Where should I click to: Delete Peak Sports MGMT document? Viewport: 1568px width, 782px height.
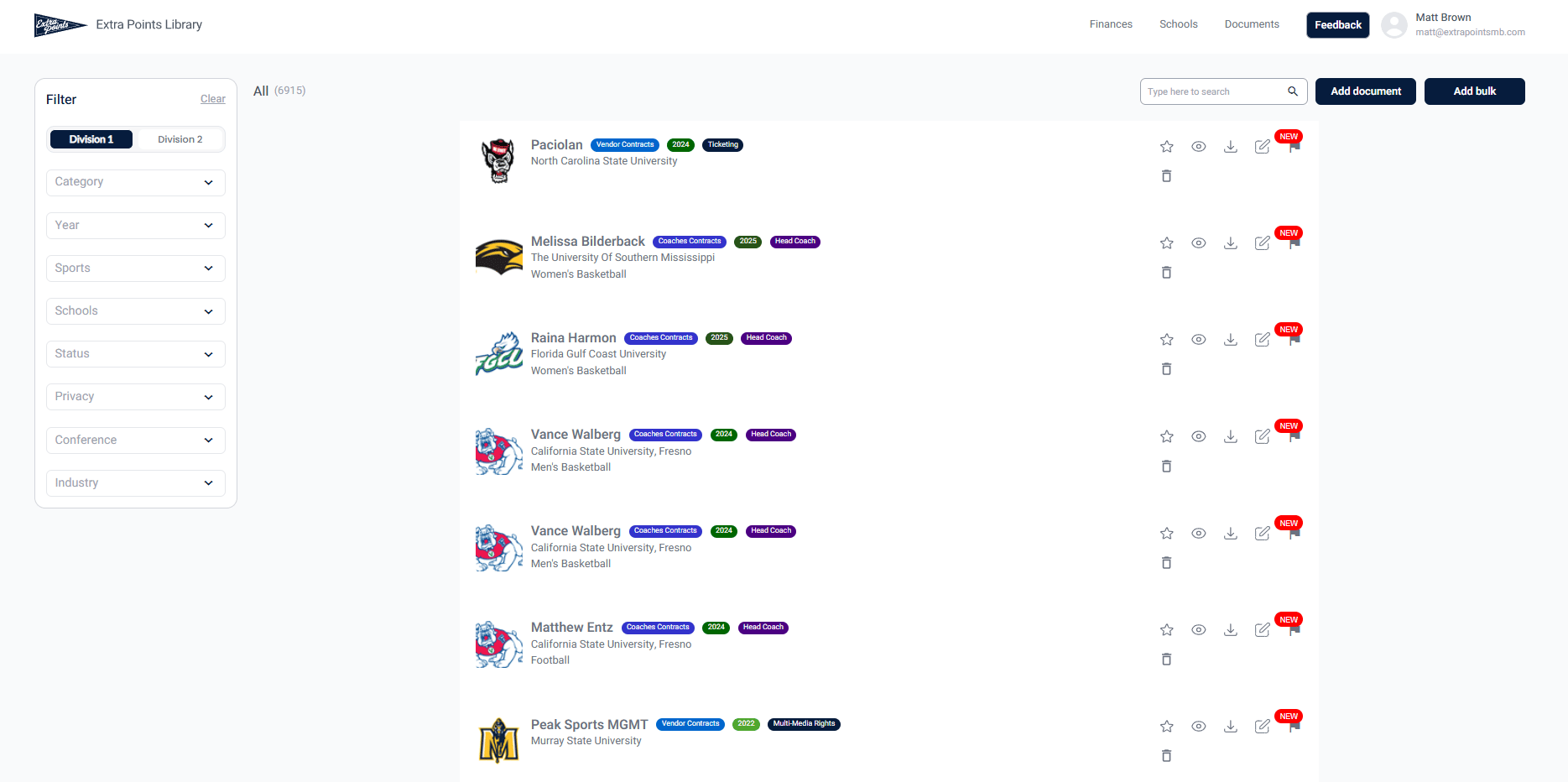(1166, 756)
